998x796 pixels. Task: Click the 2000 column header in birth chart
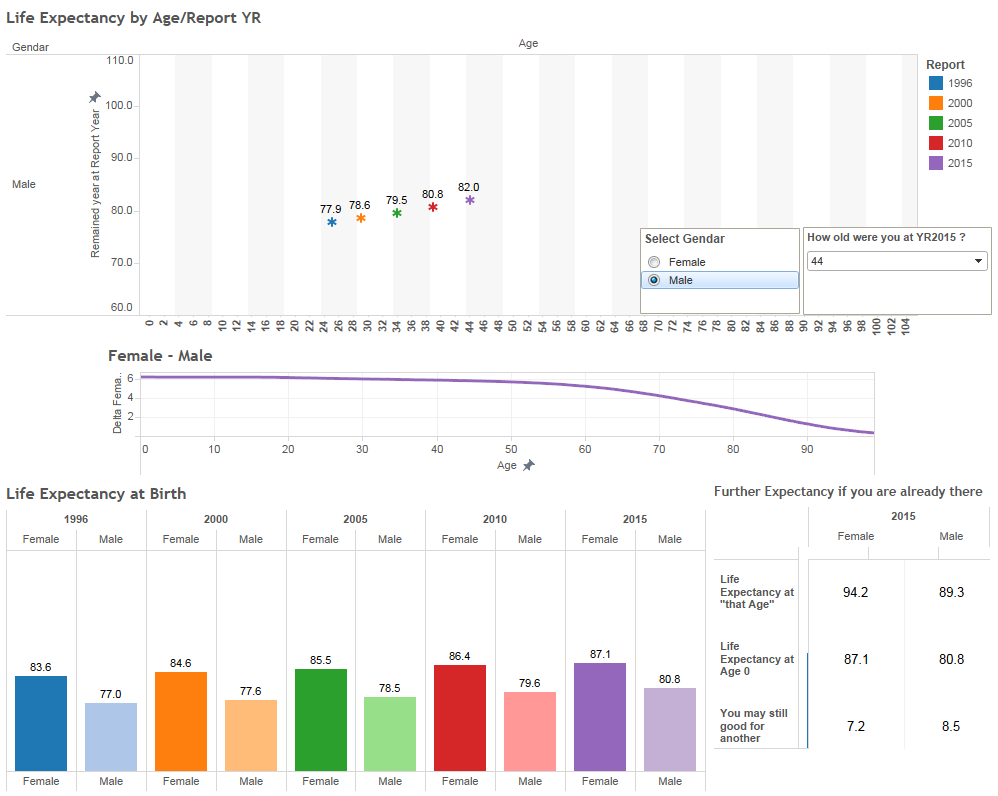click(x=216, y=519)
